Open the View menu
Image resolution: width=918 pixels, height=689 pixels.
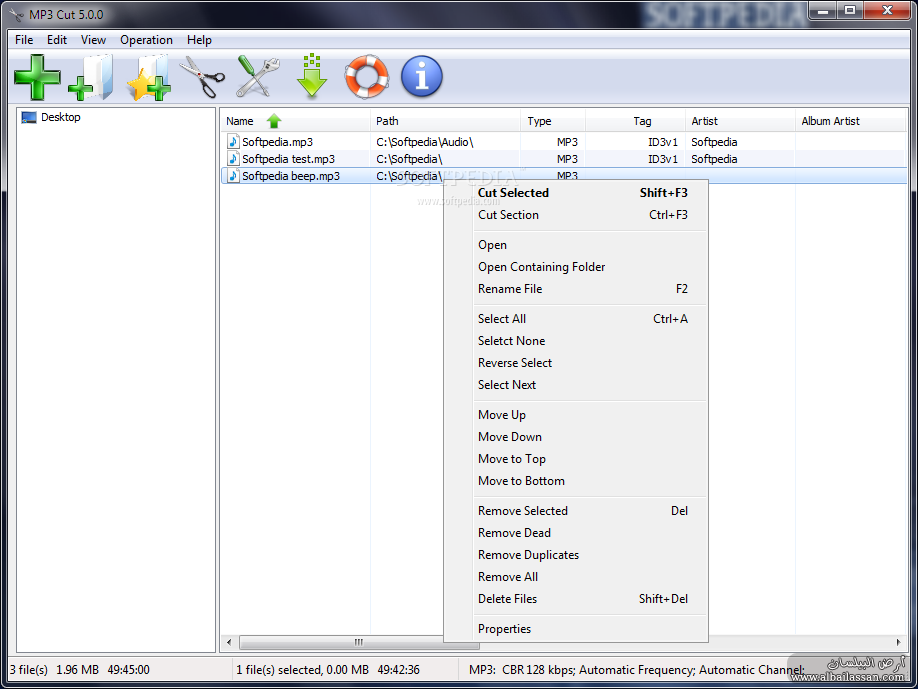tap(93, 40)
